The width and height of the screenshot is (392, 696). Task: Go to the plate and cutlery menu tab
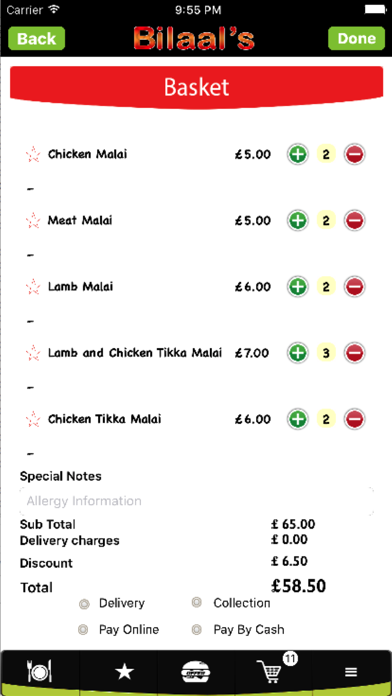(x=40, y=672)
